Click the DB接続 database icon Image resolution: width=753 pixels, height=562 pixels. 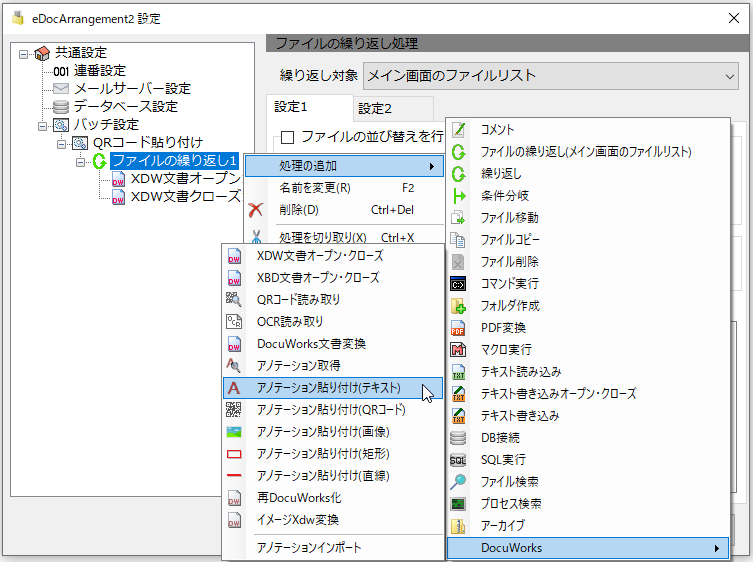coord(459,438)
